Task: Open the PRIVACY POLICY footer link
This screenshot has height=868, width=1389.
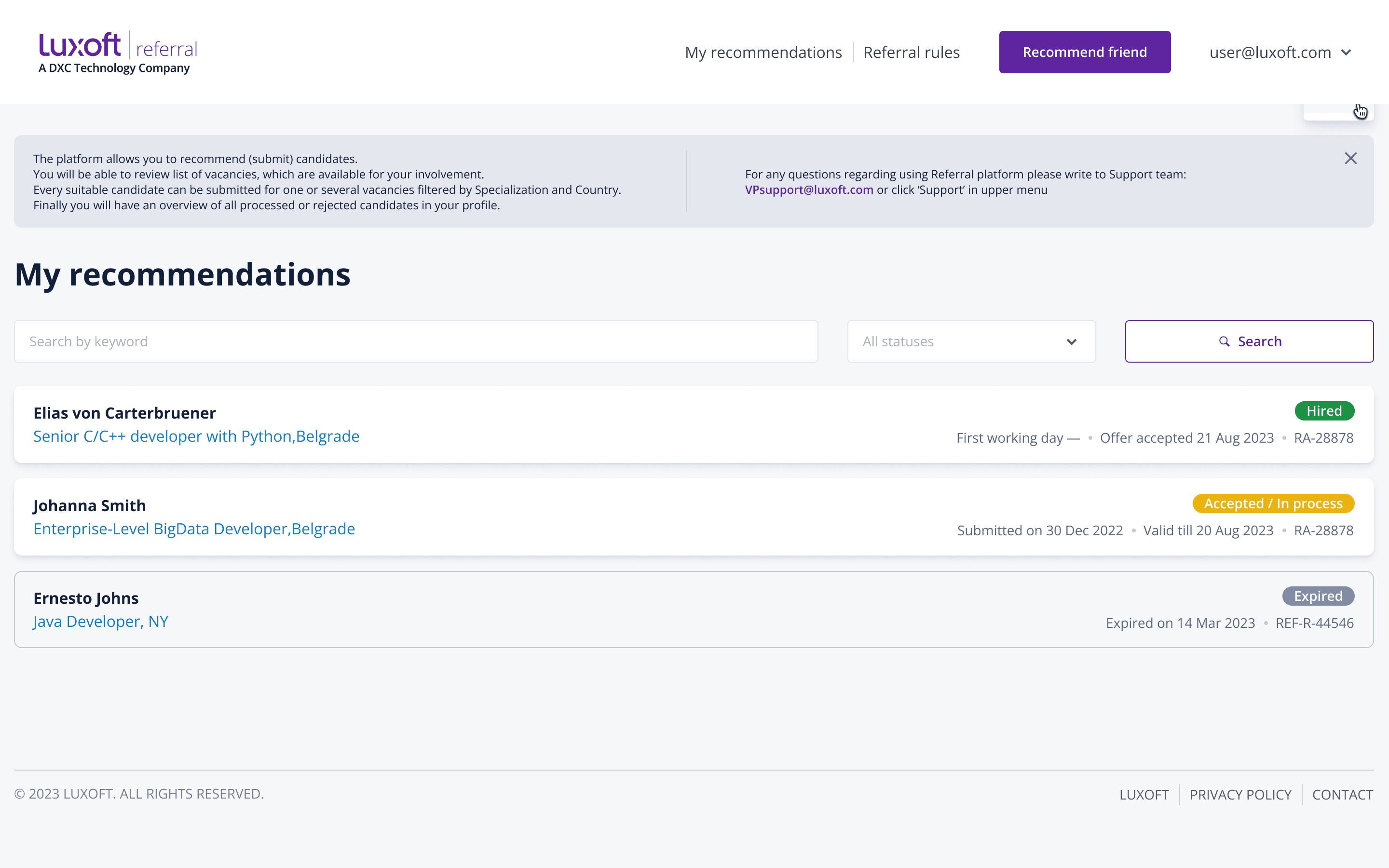Action: (x=1240, y=795)
